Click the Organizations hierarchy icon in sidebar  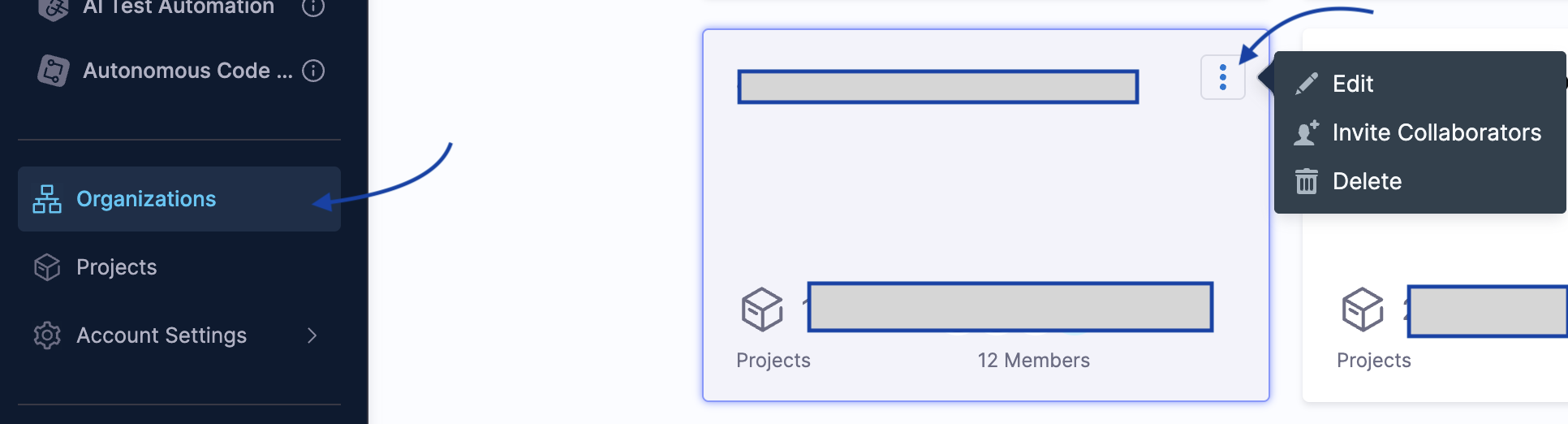(x=47, y=199)
